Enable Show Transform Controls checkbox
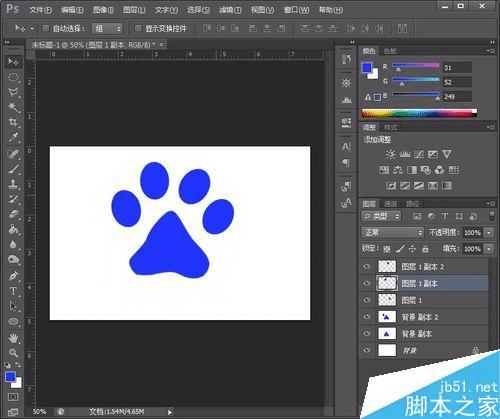Screen dimensions: 500x419 click(x=138, y=28)
